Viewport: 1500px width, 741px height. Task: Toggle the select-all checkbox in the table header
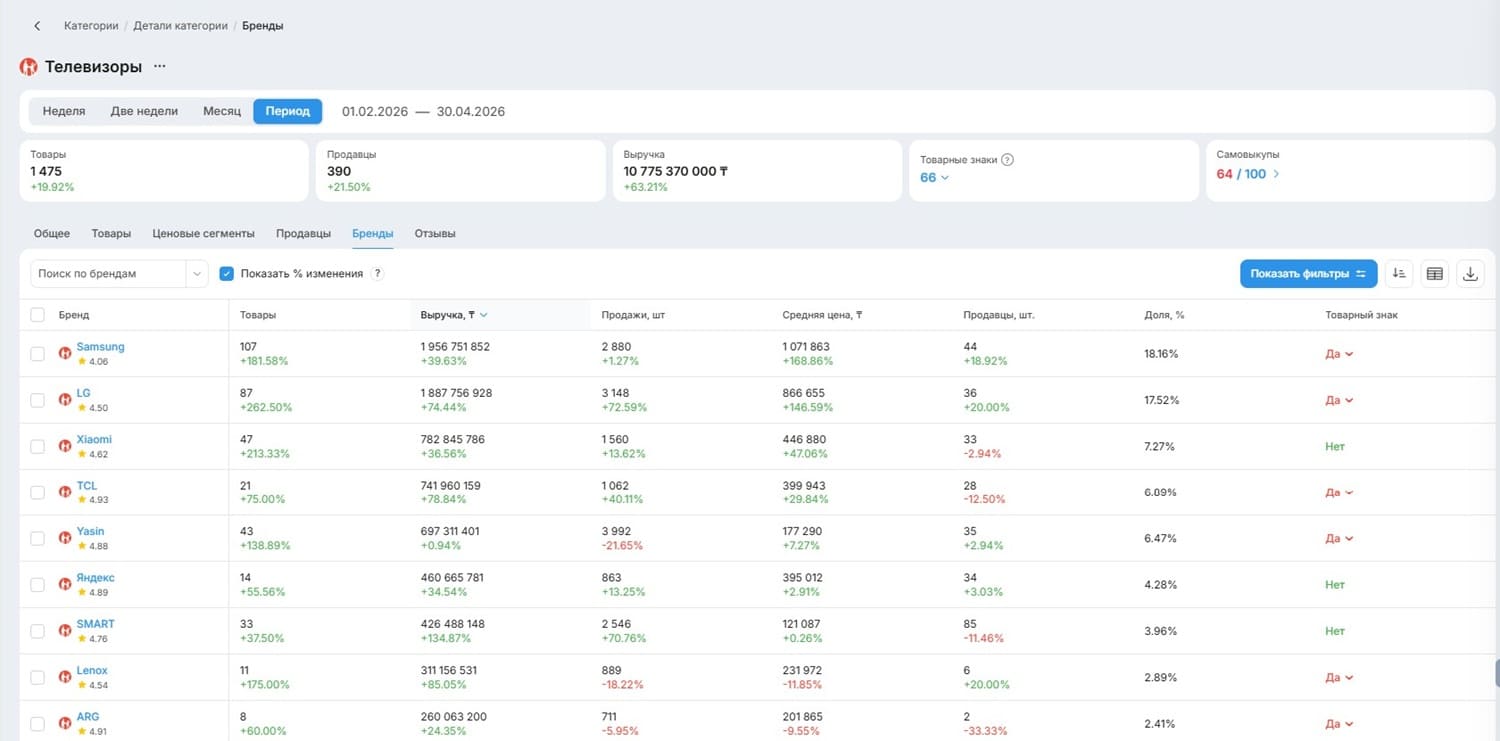coord(38,315)
